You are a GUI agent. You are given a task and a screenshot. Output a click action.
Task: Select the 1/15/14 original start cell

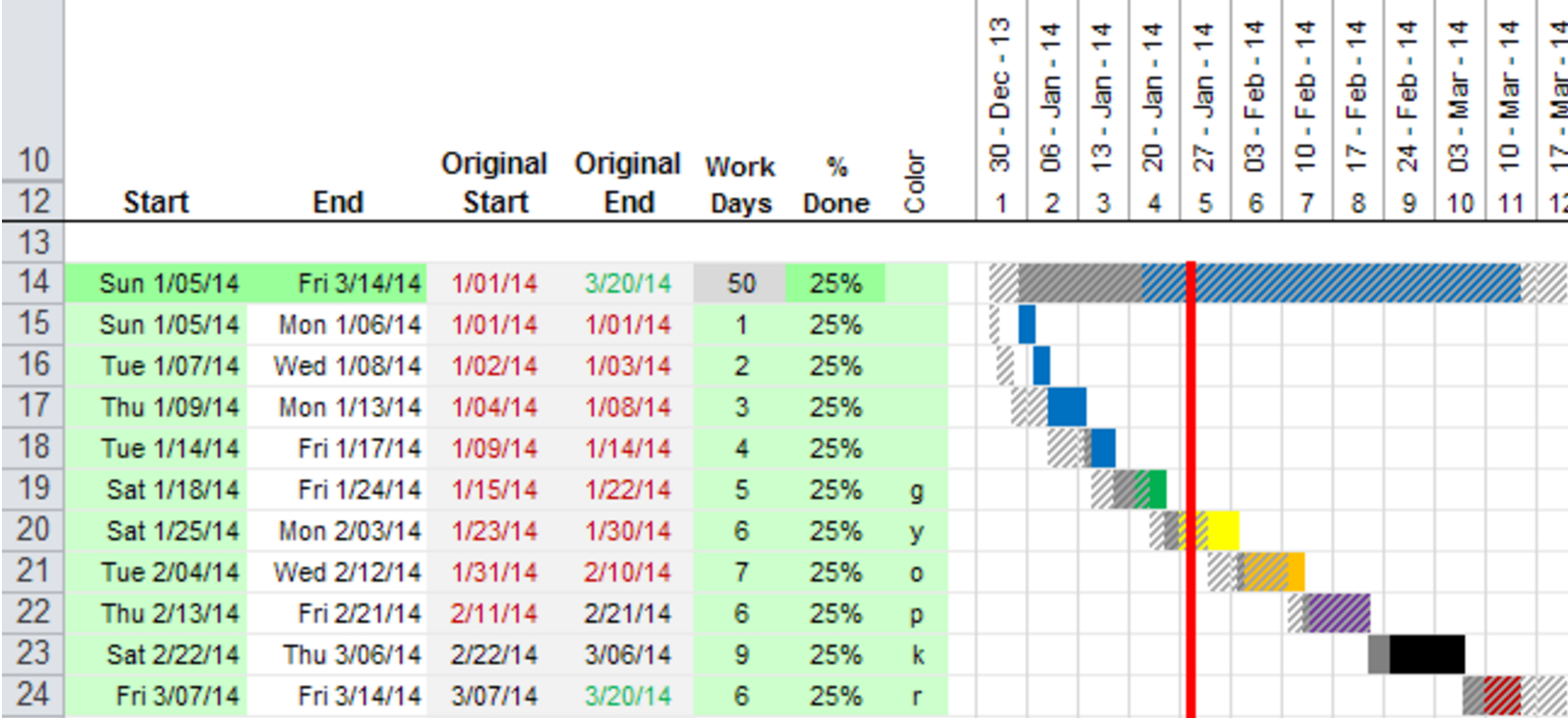point(494,489)
